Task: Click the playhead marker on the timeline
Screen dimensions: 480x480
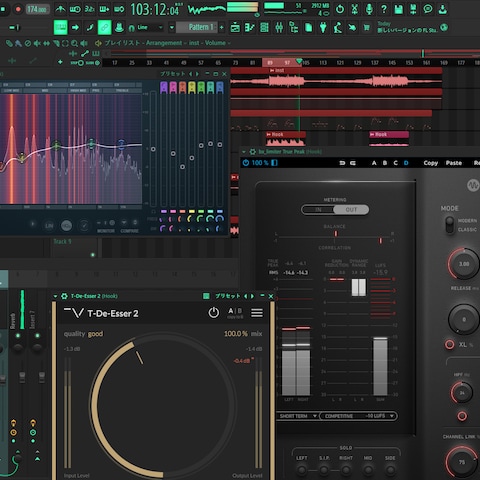Action: [299, 61]
